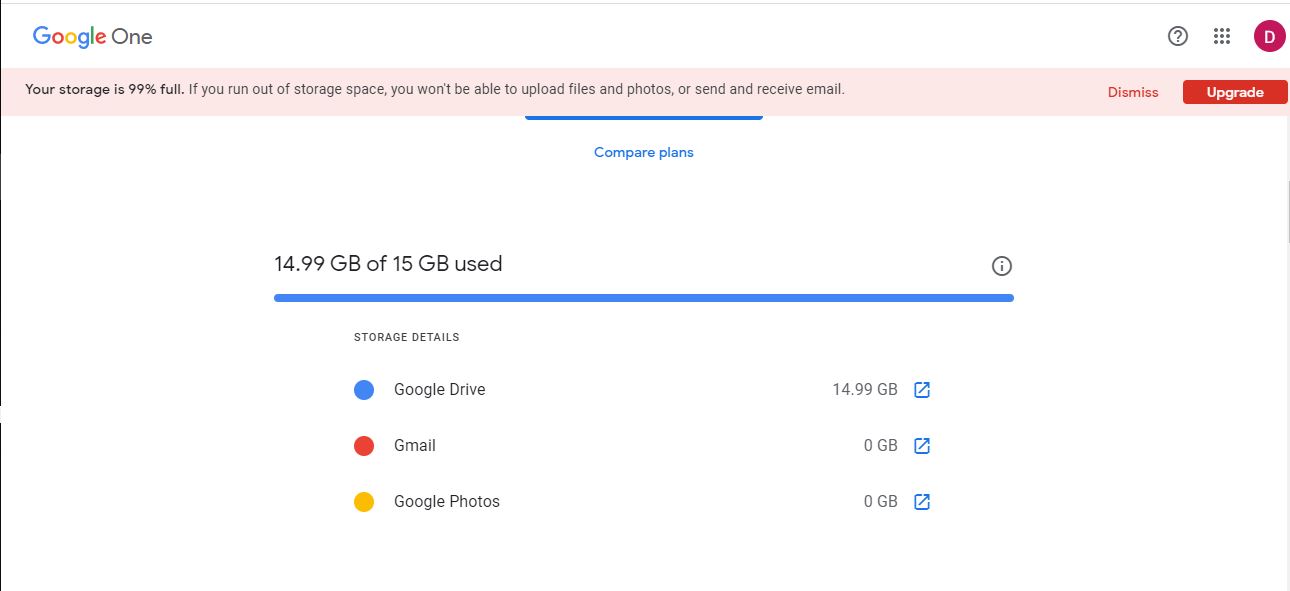Screen dimensions: 1290x591
Task: Open the help menu via question mark icon
Action: click(x=1177, y=36)
